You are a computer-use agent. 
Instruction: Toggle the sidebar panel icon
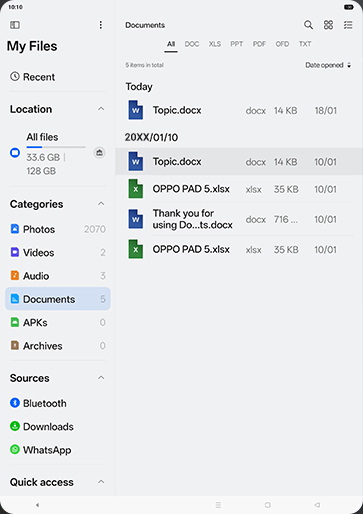point(15,25)
